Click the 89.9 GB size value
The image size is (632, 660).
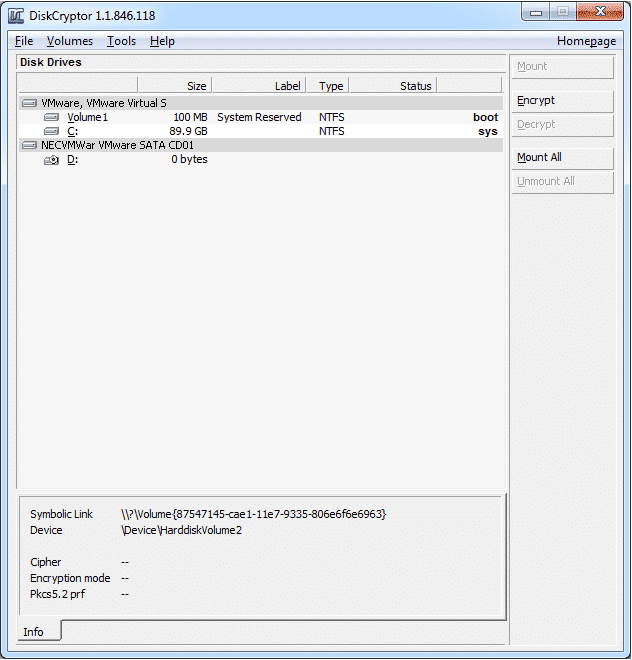pos(188,131)
